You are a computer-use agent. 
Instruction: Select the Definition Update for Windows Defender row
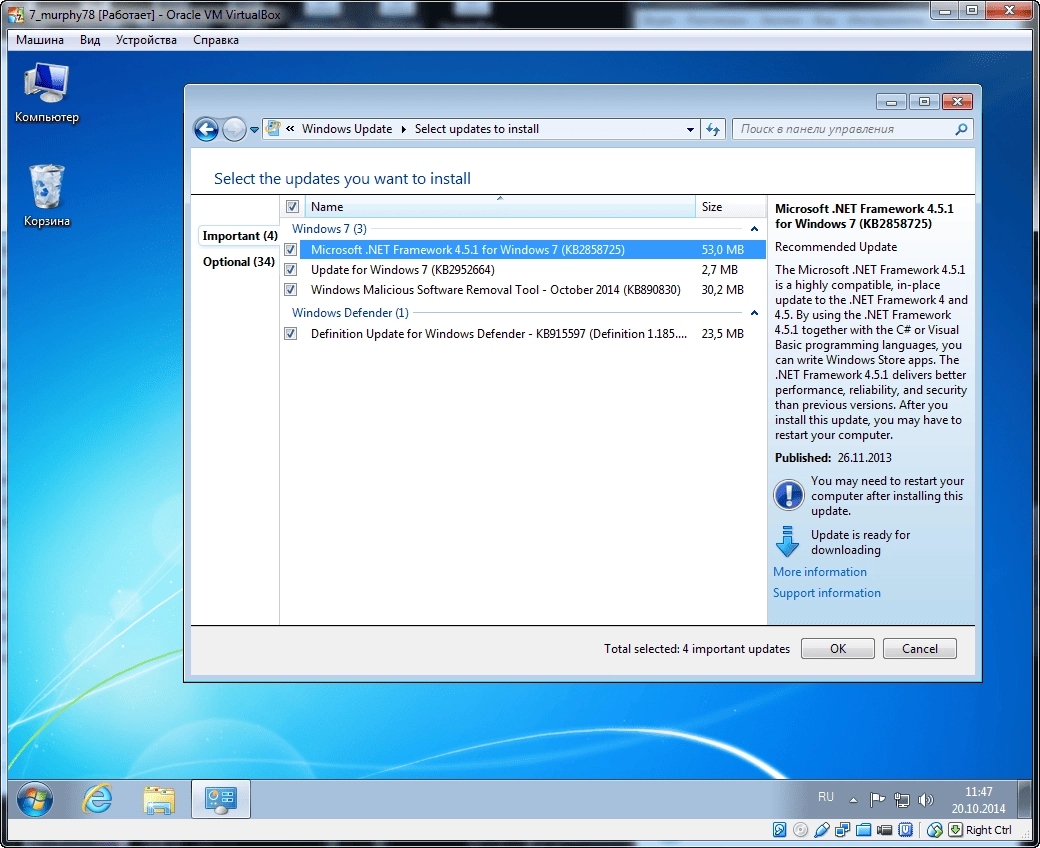tap(523, 333)
